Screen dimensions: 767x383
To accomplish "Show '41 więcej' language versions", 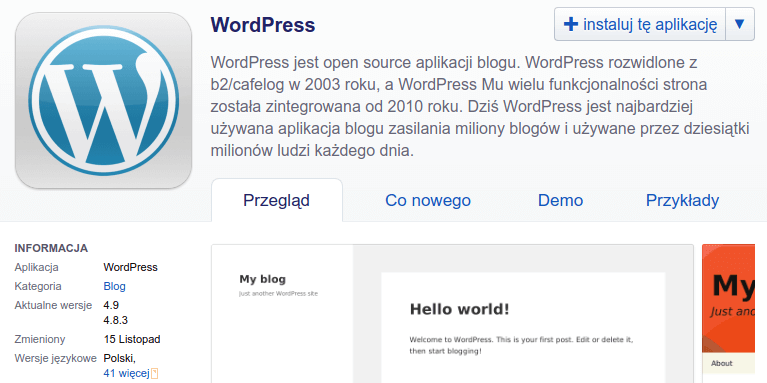I will click(126, 374).
